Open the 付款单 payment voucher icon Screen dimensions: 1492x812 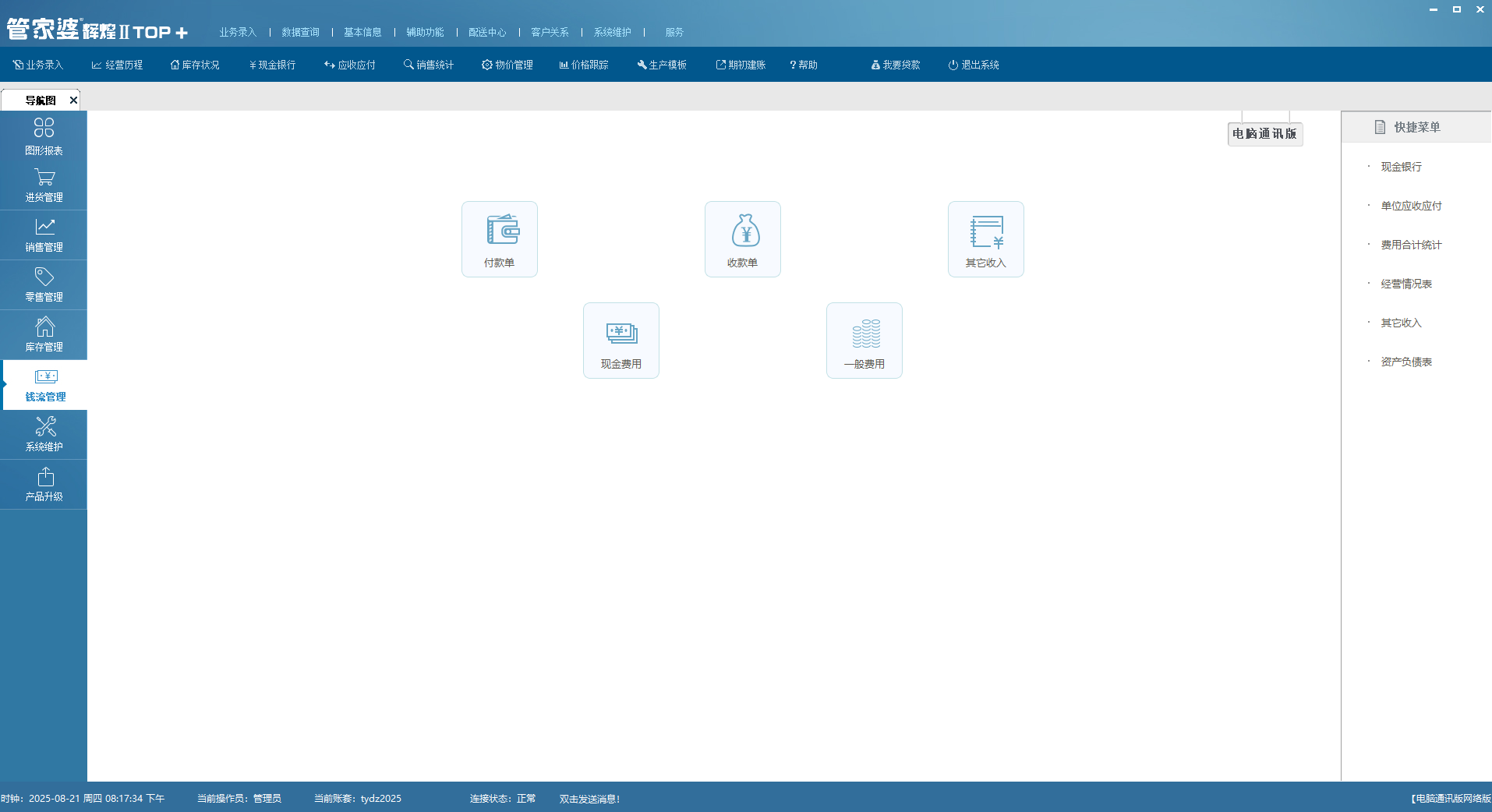tap(499, 238)
